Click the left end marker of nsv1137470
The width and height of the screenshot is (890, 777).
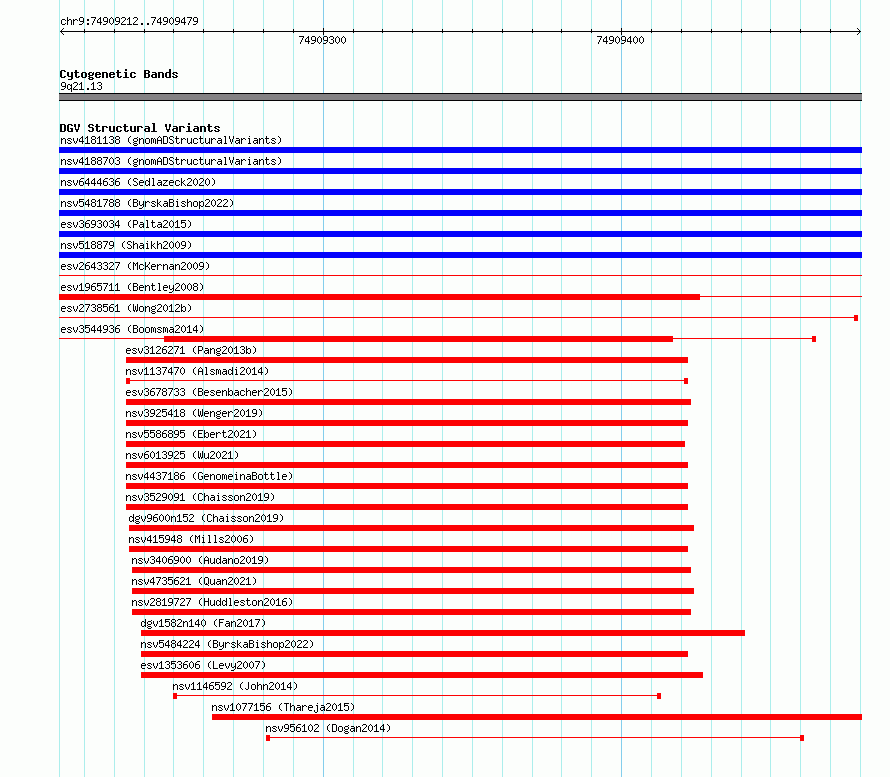pos(128,381)
